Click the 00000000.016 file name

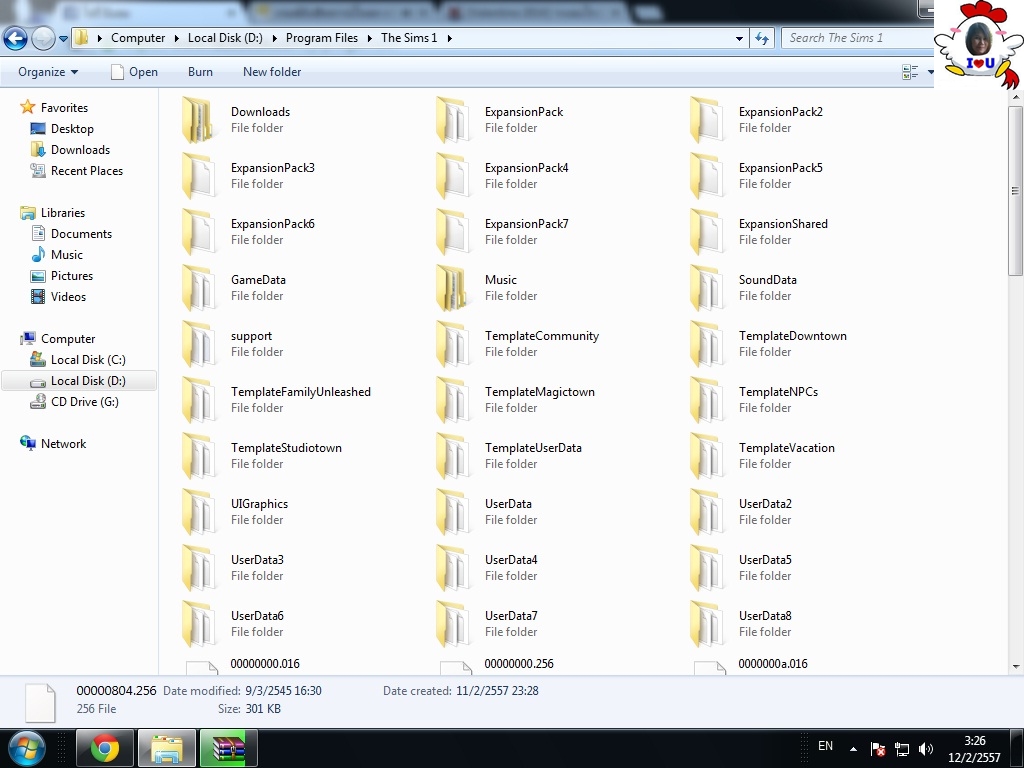tap(265, 664)
